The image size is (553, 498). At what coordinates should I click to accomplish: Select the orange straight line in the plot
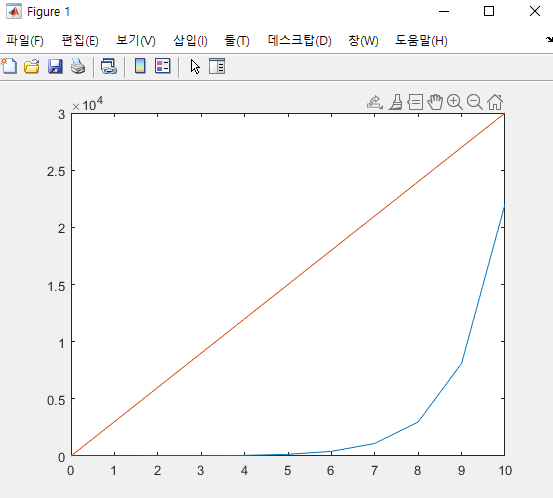click(288, 284)
